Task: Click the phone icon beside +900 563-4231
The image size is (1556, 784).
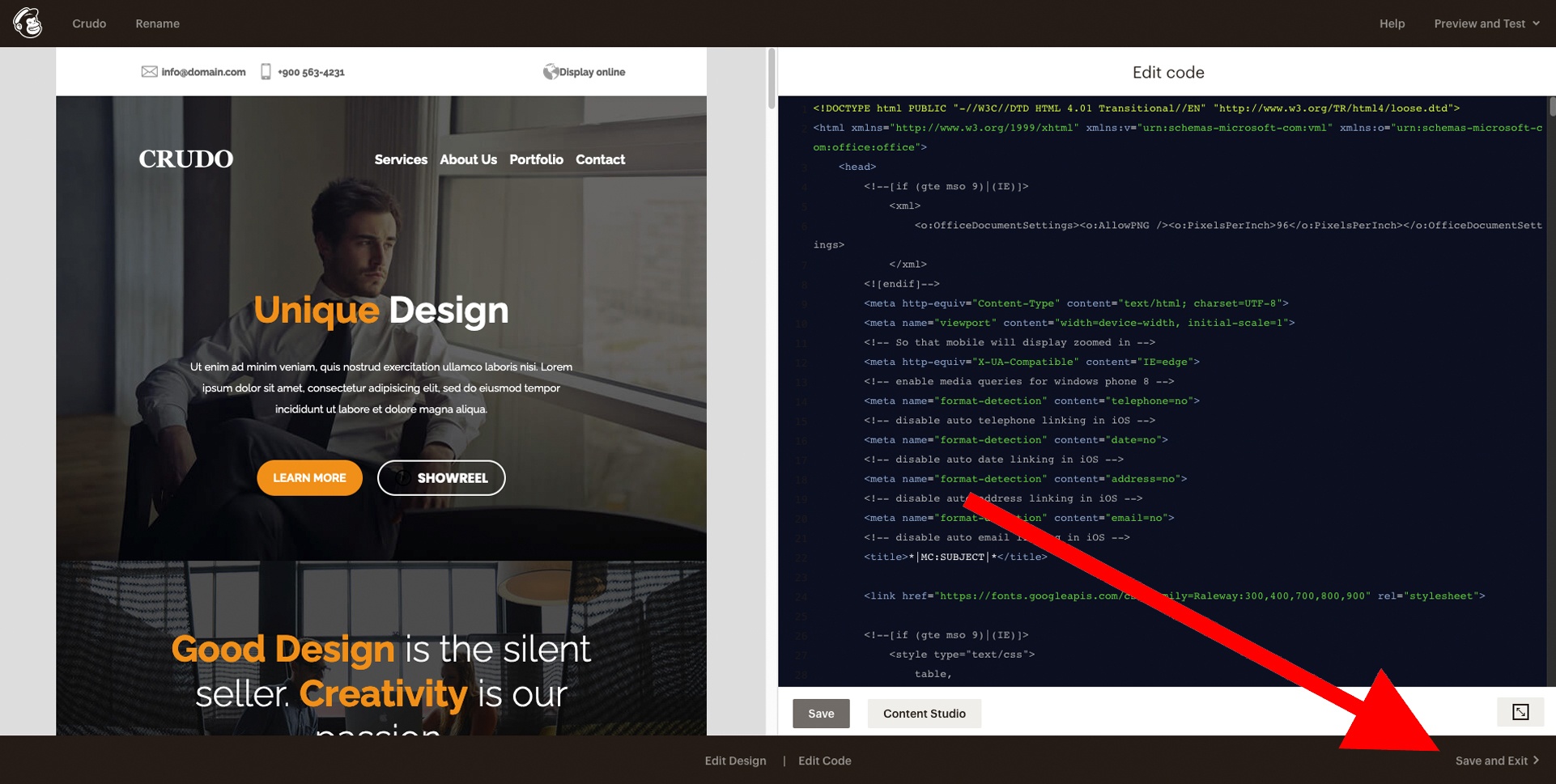Action: click(x=266, y=72)
